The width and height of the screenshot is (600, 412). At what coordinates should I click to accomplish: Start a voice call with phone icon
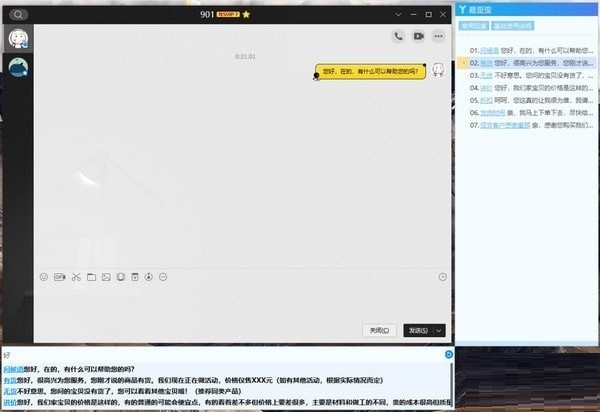[398, 36]
